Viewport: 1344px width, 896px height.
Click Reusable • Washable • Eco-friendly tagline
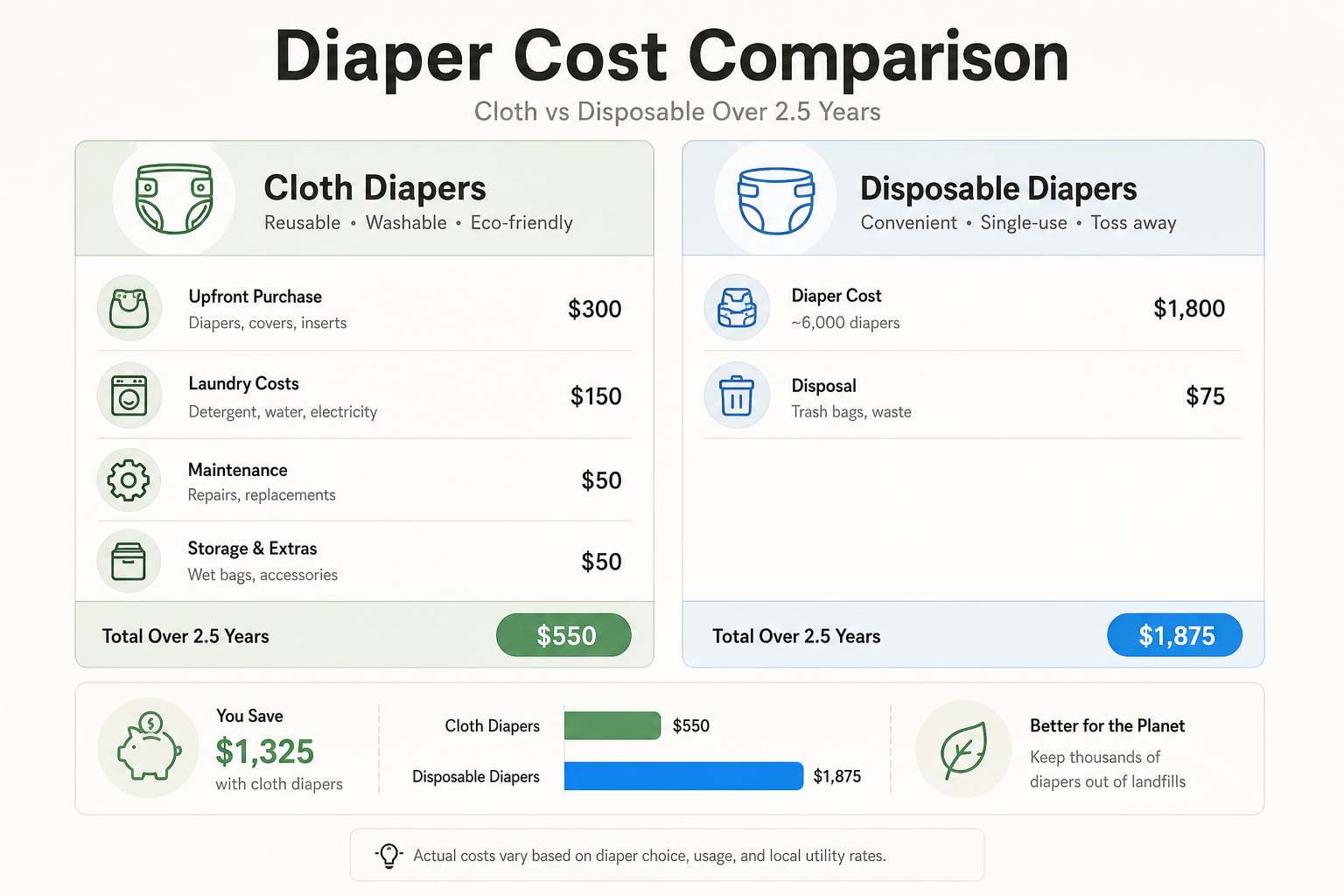point(418,223)
